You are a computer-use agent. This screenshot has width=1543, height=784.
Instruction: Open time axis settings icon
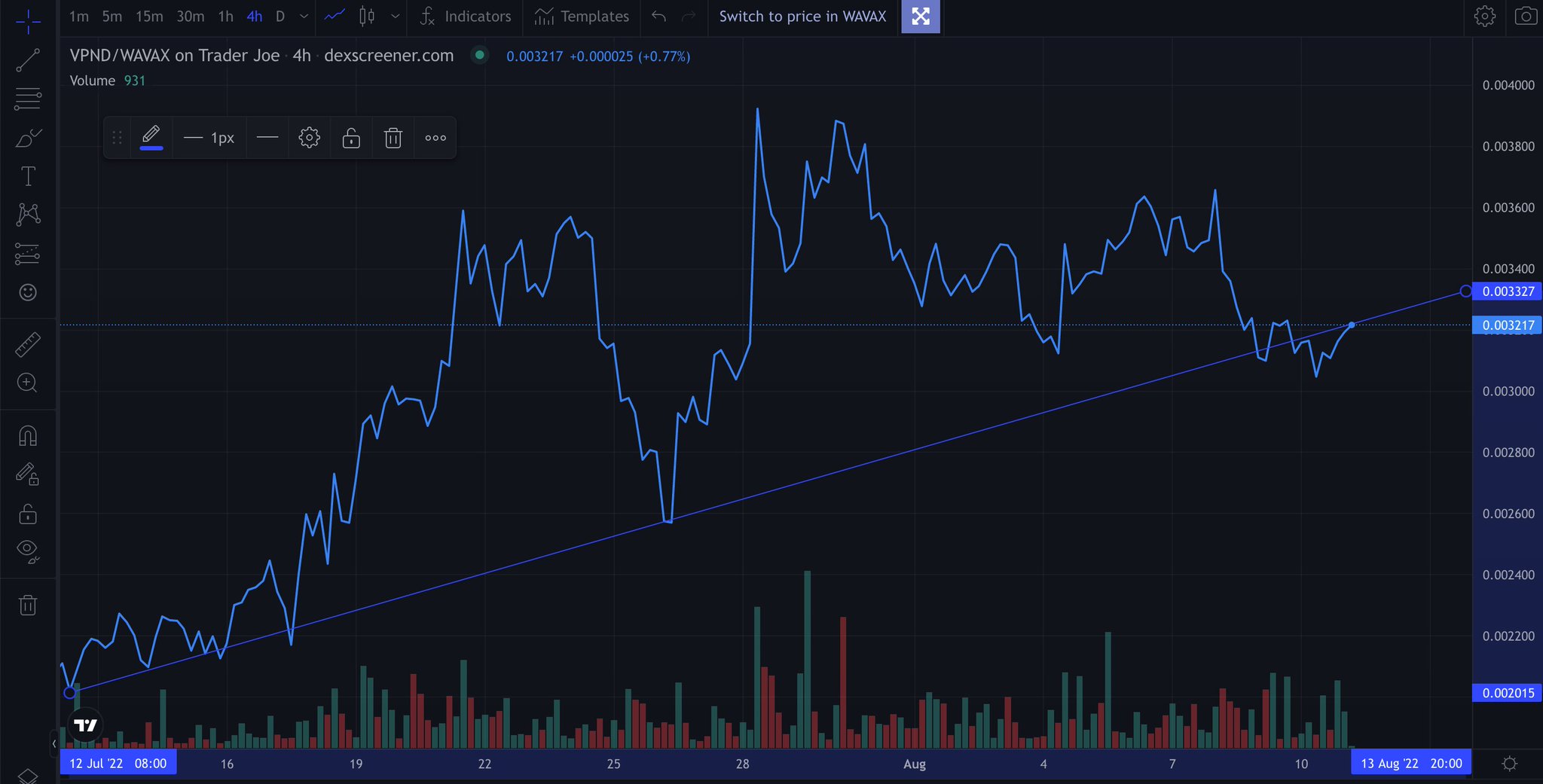coord(1510,764)
